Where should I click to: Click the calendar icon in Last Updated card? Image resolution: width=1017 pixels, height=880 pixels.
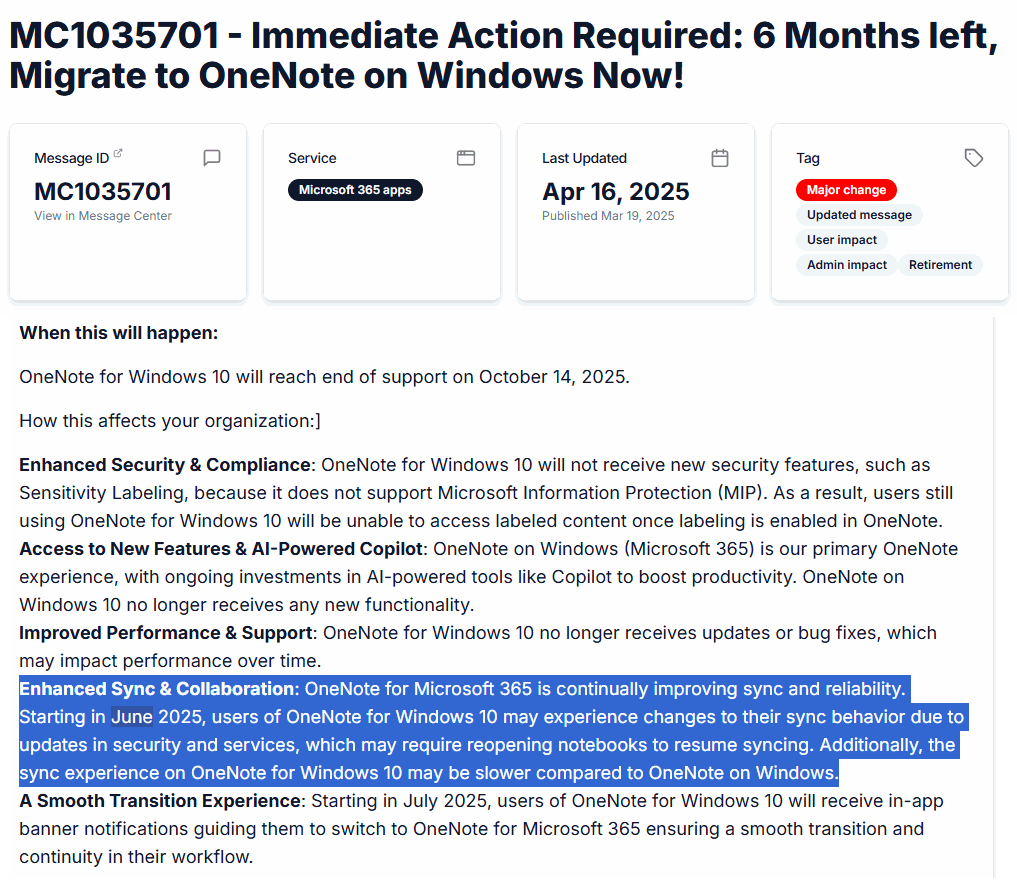pyautogui.click(x=720, y=158)
